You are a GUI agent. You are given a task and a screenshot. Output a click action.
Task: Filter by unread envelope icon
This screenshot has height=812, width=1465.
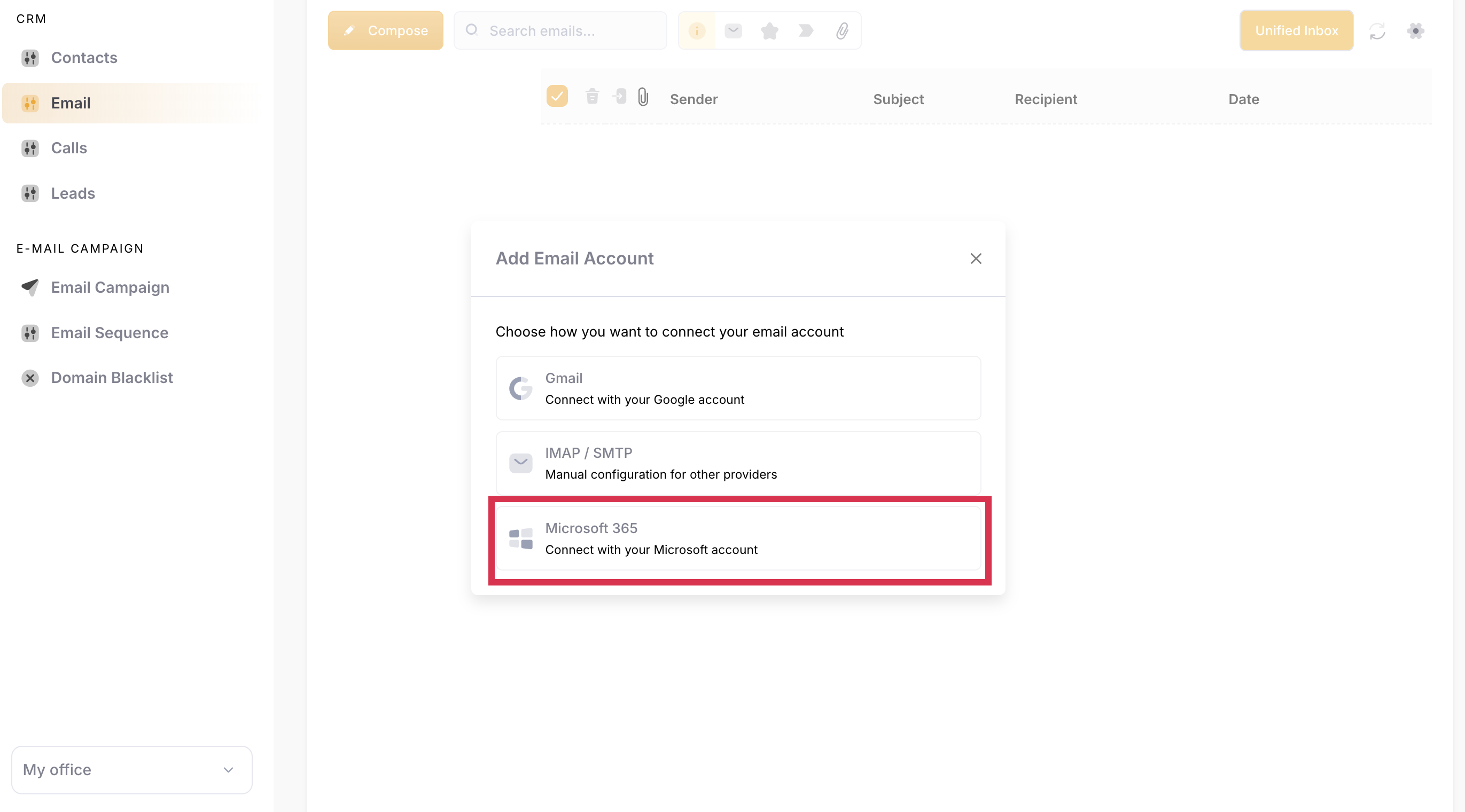click(733, 30)
